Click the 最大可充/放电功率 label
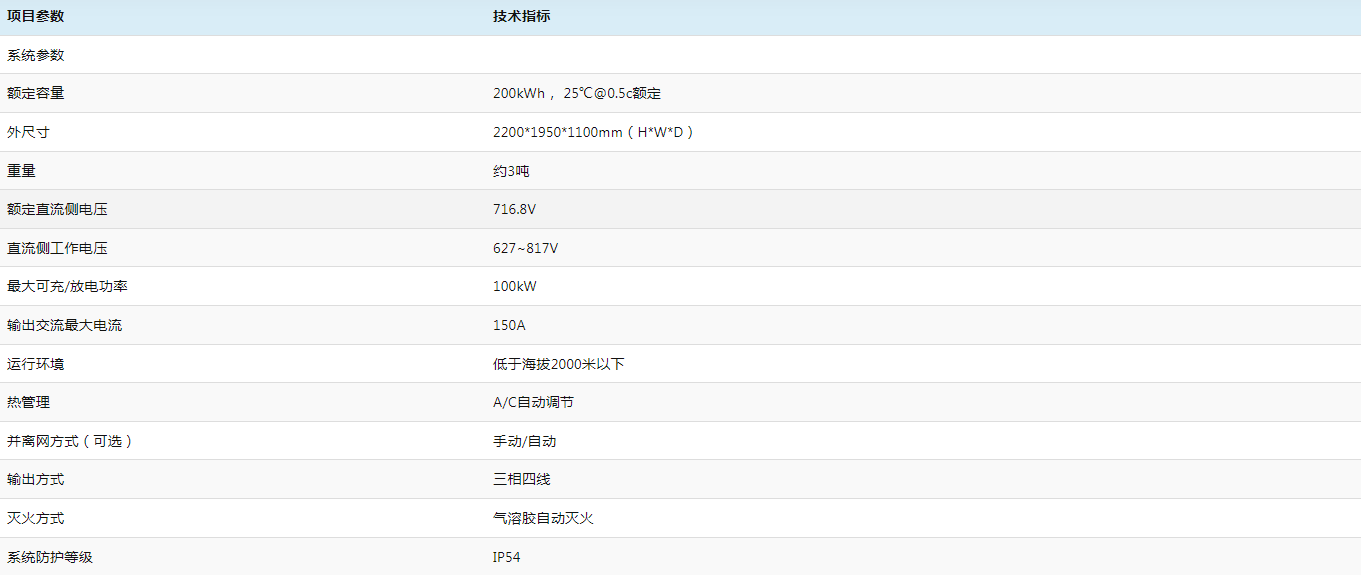 point(67,286)
